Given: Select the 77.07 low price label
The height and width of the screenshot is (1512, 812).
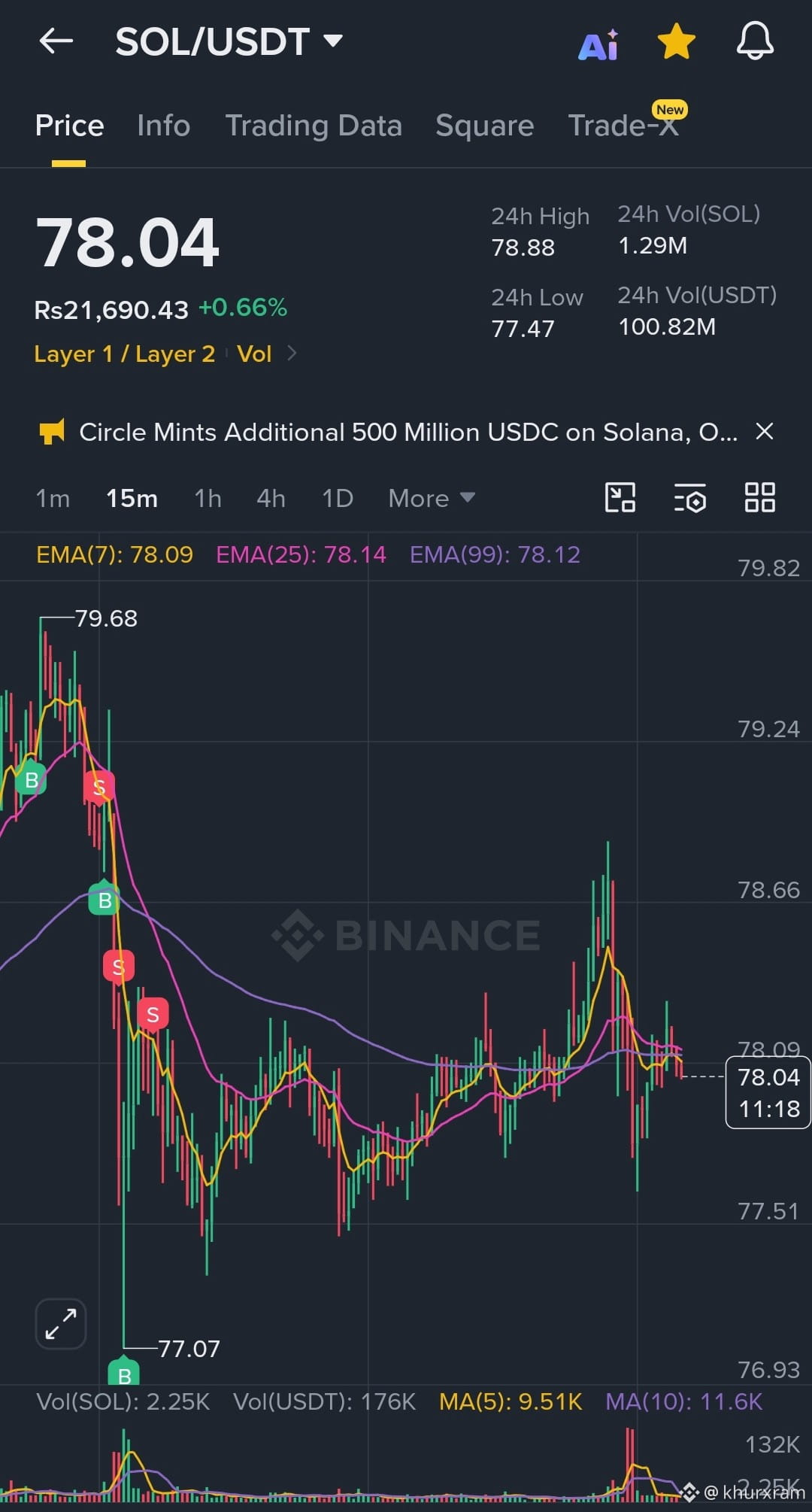Looking at the screenshot, I should pyautogui.click(x=189, y=1349).
